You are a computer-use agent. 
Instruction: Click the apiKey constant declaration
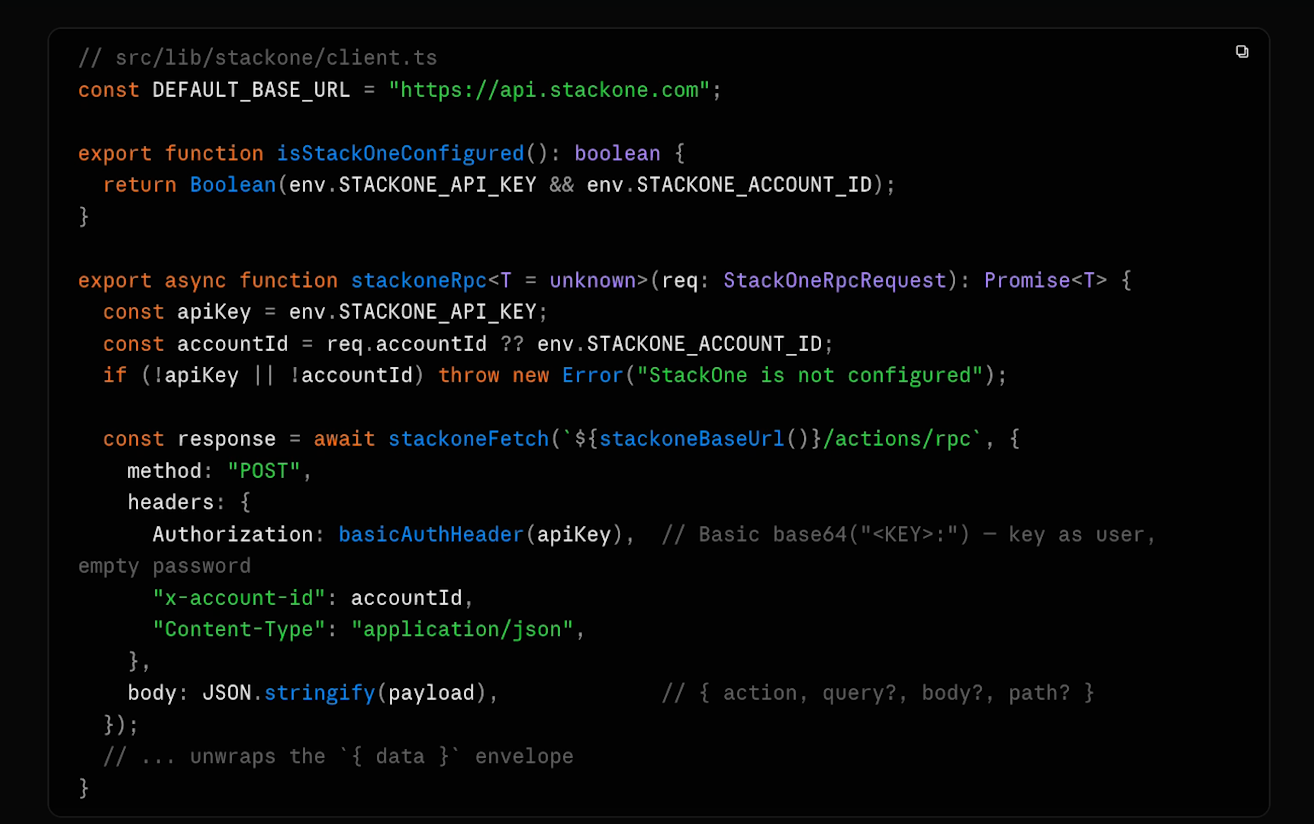pos(214,312)
